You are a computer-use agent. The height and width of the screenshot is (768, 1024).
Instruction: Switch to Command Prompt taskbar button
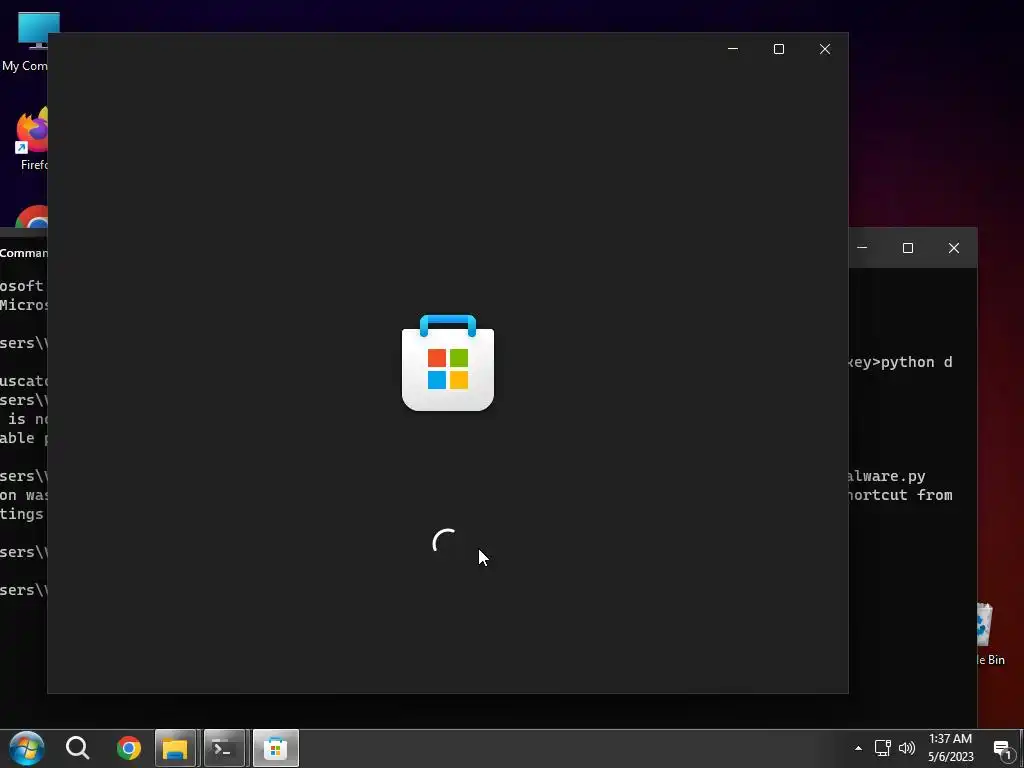[x=224, y=748]
